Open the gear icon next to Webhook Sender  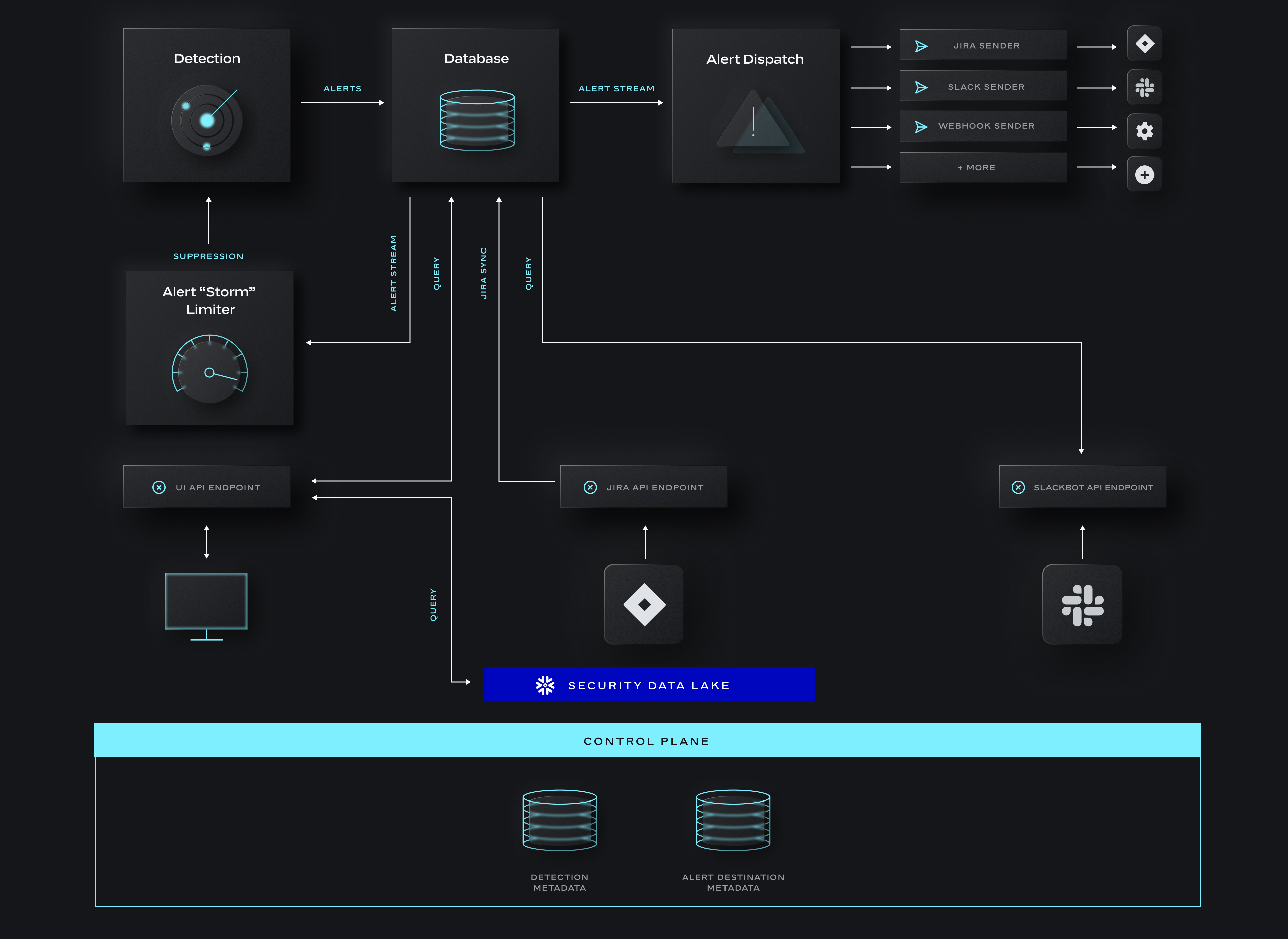point(1144,131)
